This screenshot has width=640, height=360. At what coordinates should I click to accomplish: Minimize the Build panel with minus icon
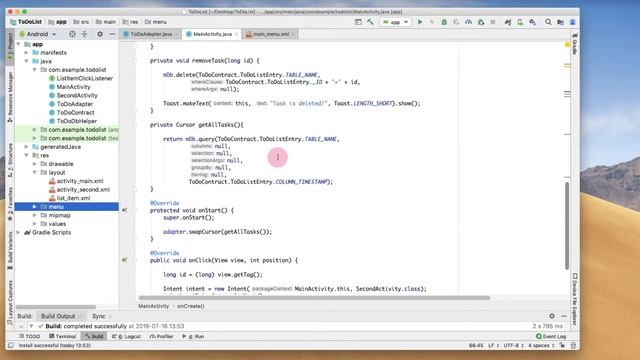coord(564,316)
